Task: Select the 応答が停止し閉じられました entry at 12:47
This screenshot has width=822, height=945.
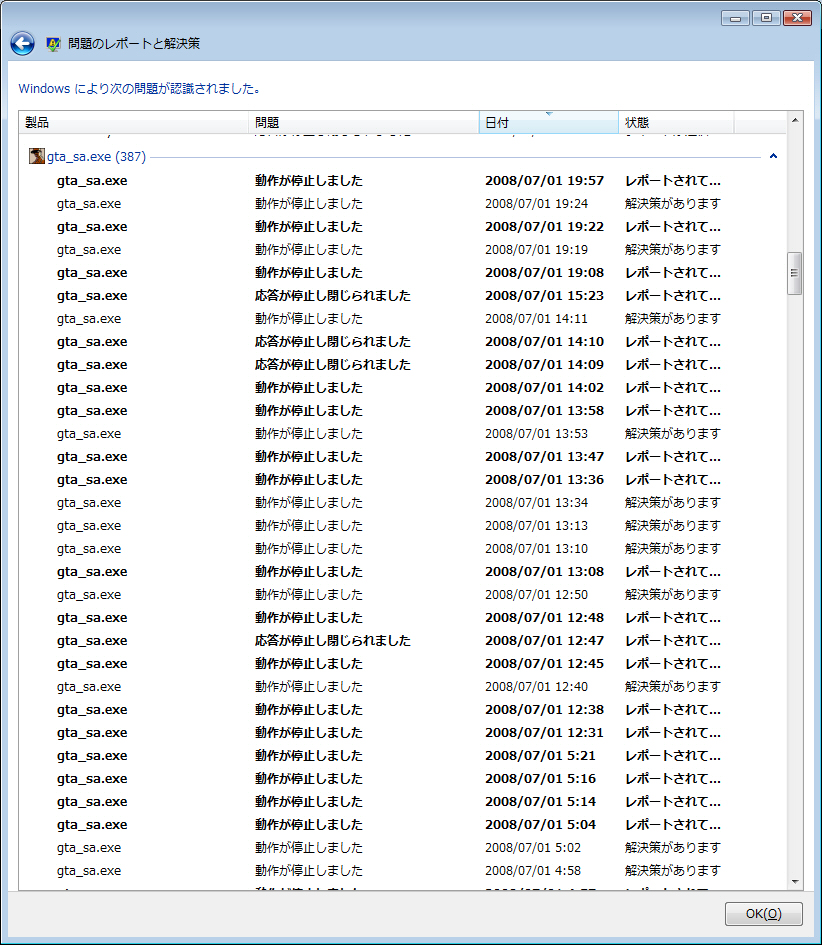Action: (x=332, y=641)
